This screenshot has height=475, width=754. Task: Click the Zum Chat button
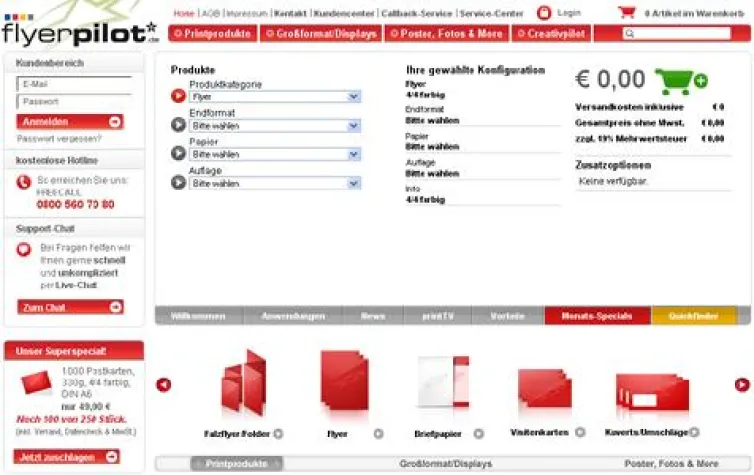click(x=70, y=307)
